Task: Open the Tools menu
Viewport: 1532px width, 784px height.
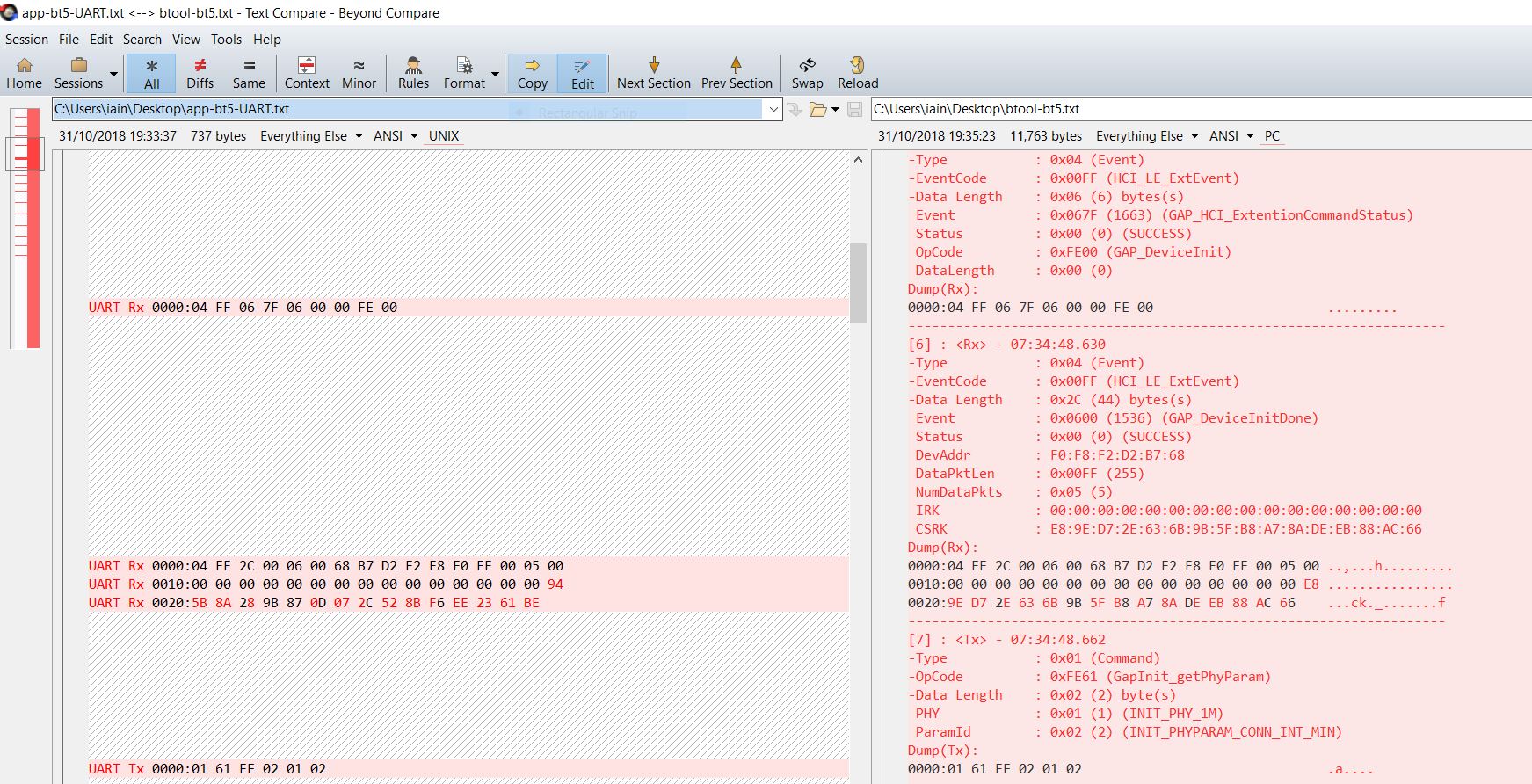Action: pos(226,40)
